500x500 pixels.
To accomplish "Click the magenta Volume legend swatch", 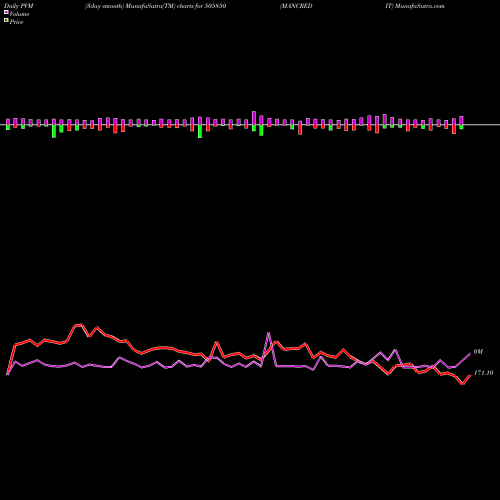I will [6, 13].
